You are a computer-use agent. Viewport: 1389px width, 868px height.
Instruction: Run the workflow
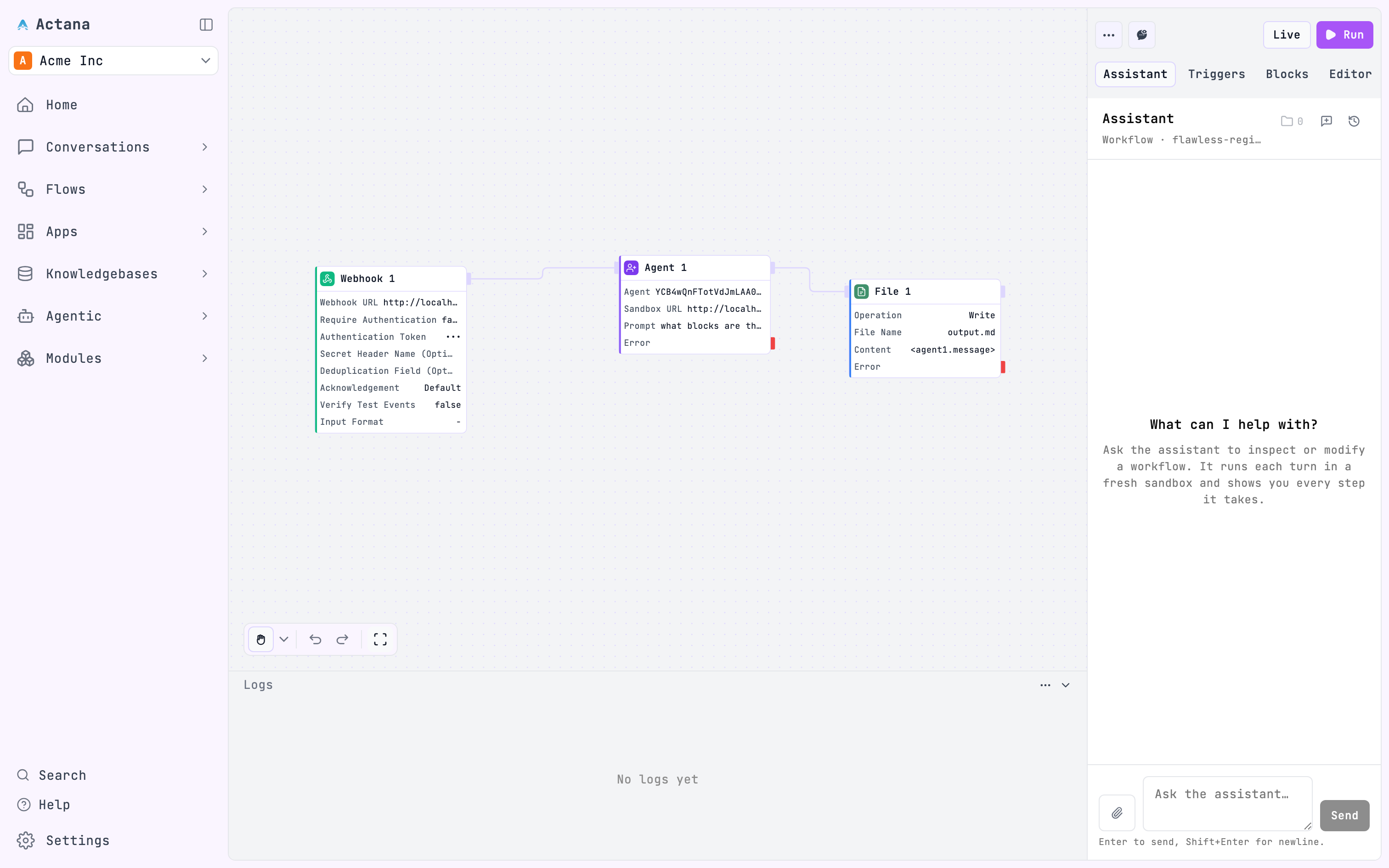(x=1344, y=35)
